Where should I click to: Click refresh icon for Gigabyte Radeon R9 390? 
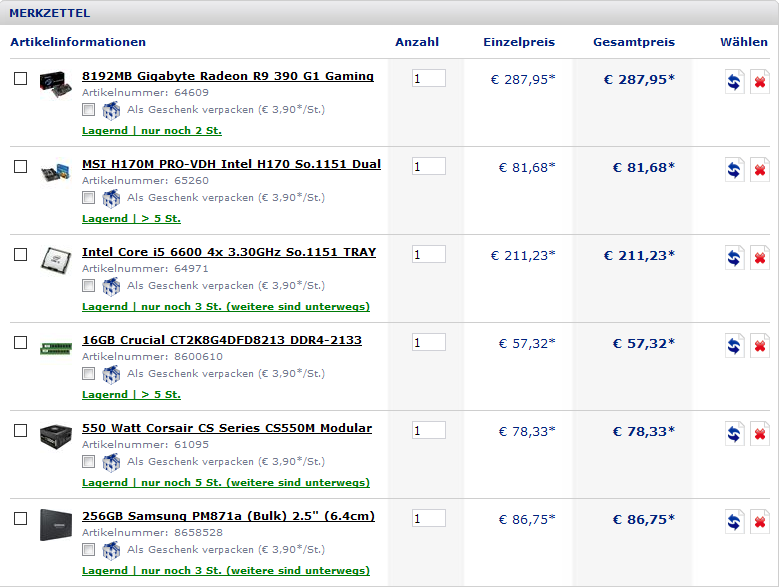tap(734, 81)
